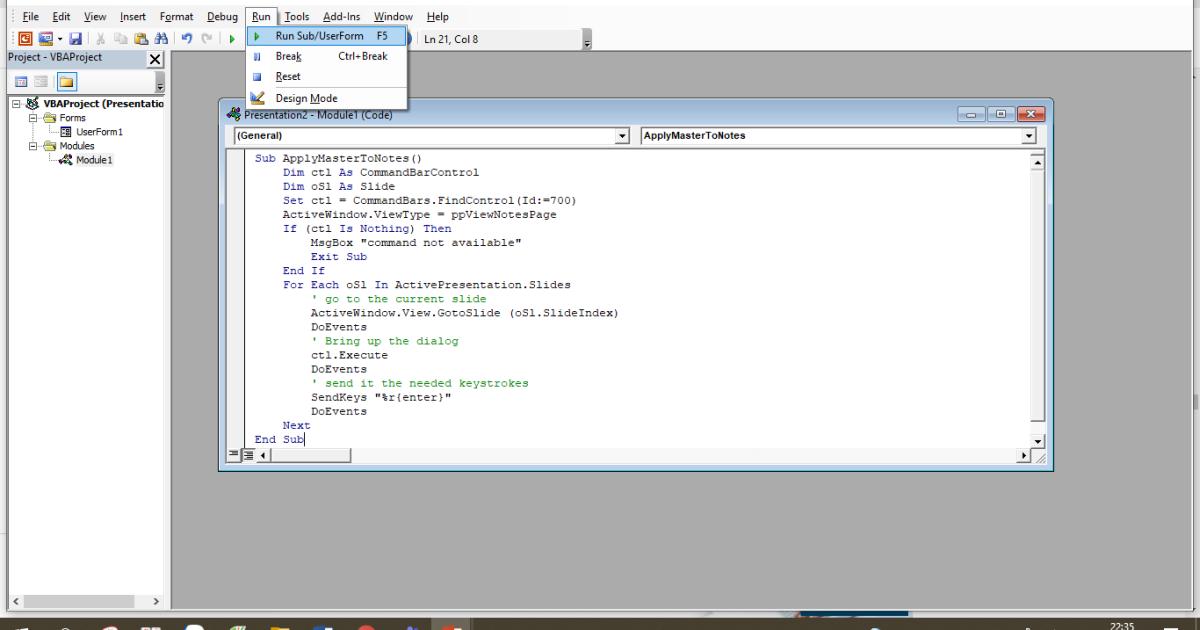Toggle Folders view in Project panel

66,81
